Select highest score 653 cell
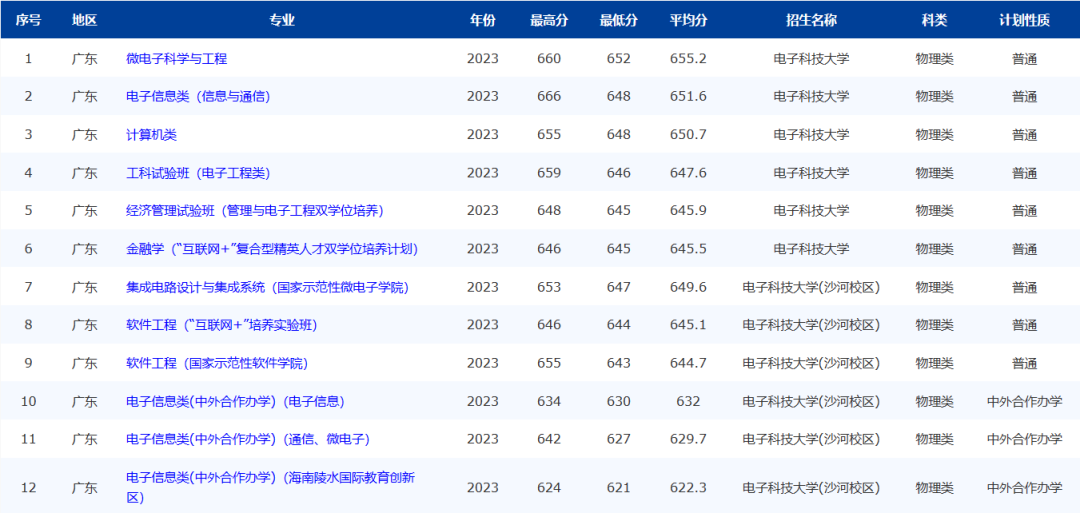Image resolution: width=1080 pixels, height=513 pixels. [x=549, y=286]
